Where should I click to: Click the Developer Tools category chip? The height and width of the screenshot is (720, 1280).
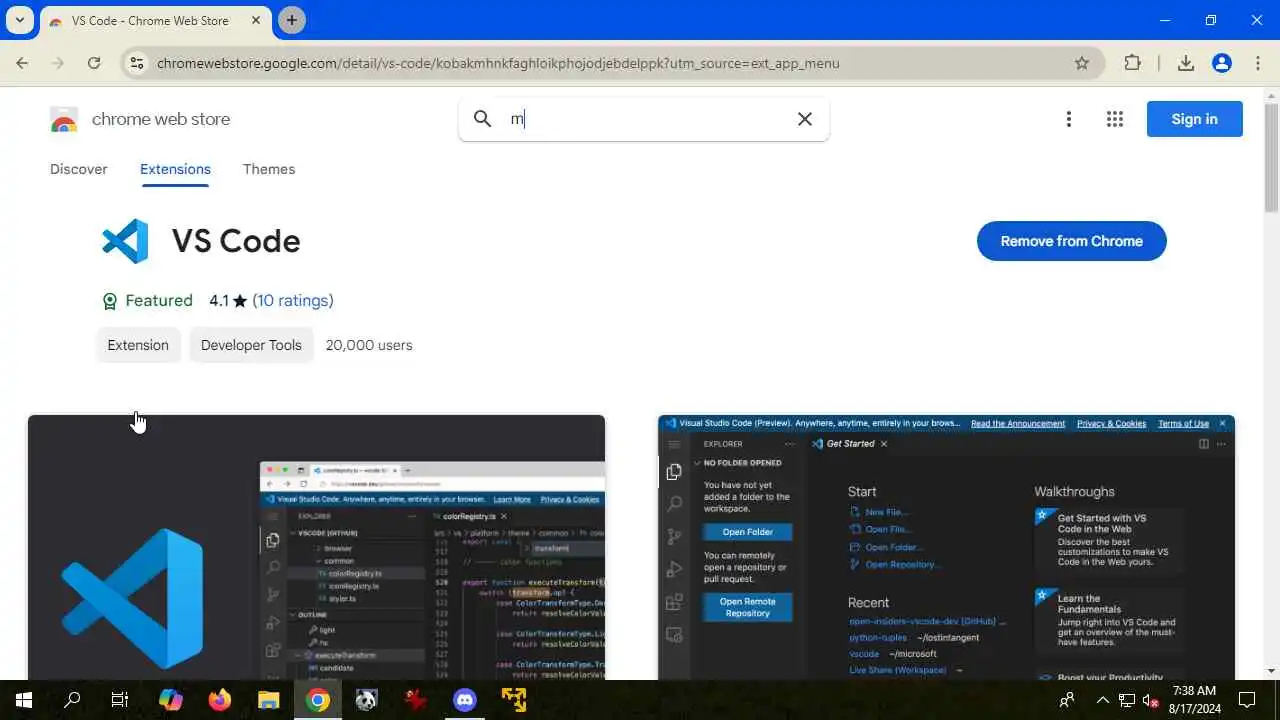tap(251, 345)
